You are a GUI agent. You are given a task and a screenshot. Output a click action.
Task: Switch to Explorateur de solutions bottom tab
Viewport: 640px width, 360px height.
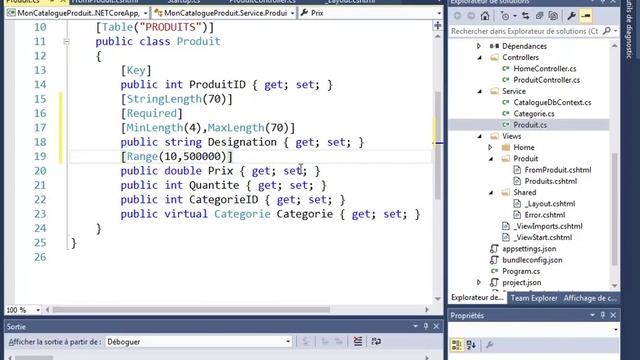coord(477,298)
